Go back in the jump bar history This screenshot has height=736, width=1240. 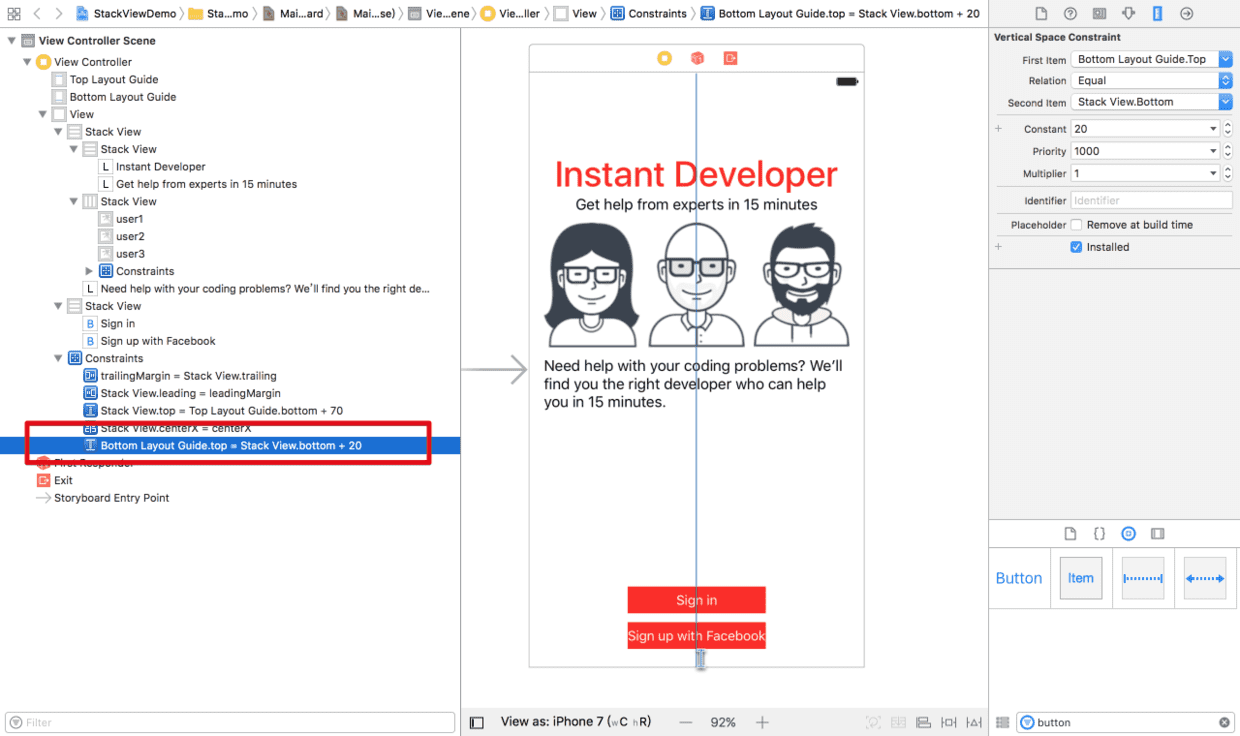coord(37,14)
